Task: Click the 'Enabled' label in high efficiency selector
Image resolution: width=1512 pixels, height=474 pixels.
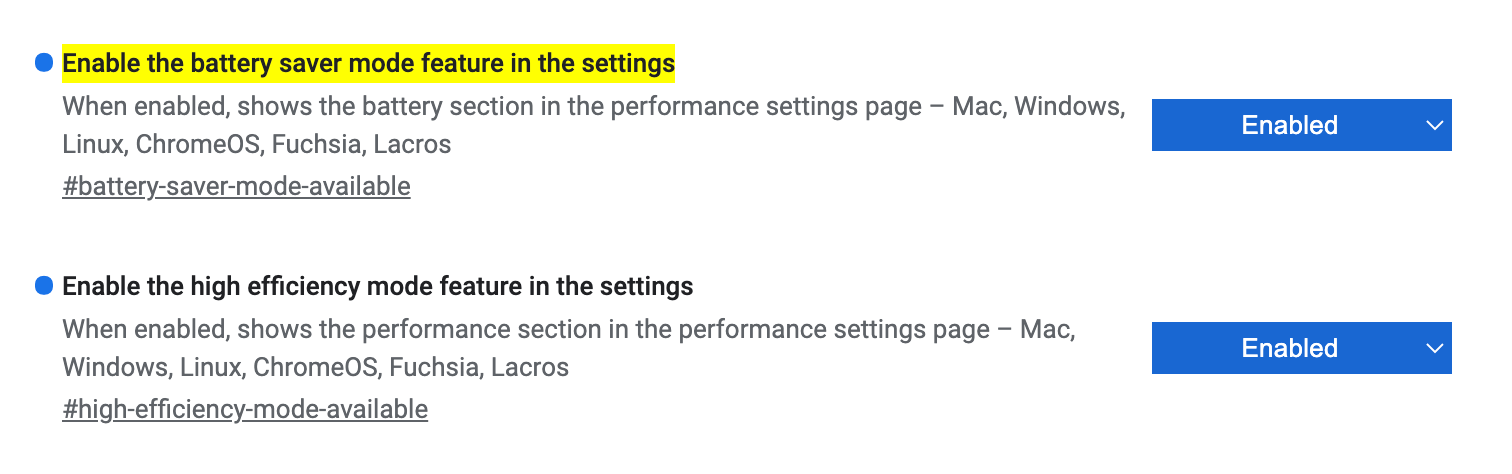Action: click(1289, 348)
